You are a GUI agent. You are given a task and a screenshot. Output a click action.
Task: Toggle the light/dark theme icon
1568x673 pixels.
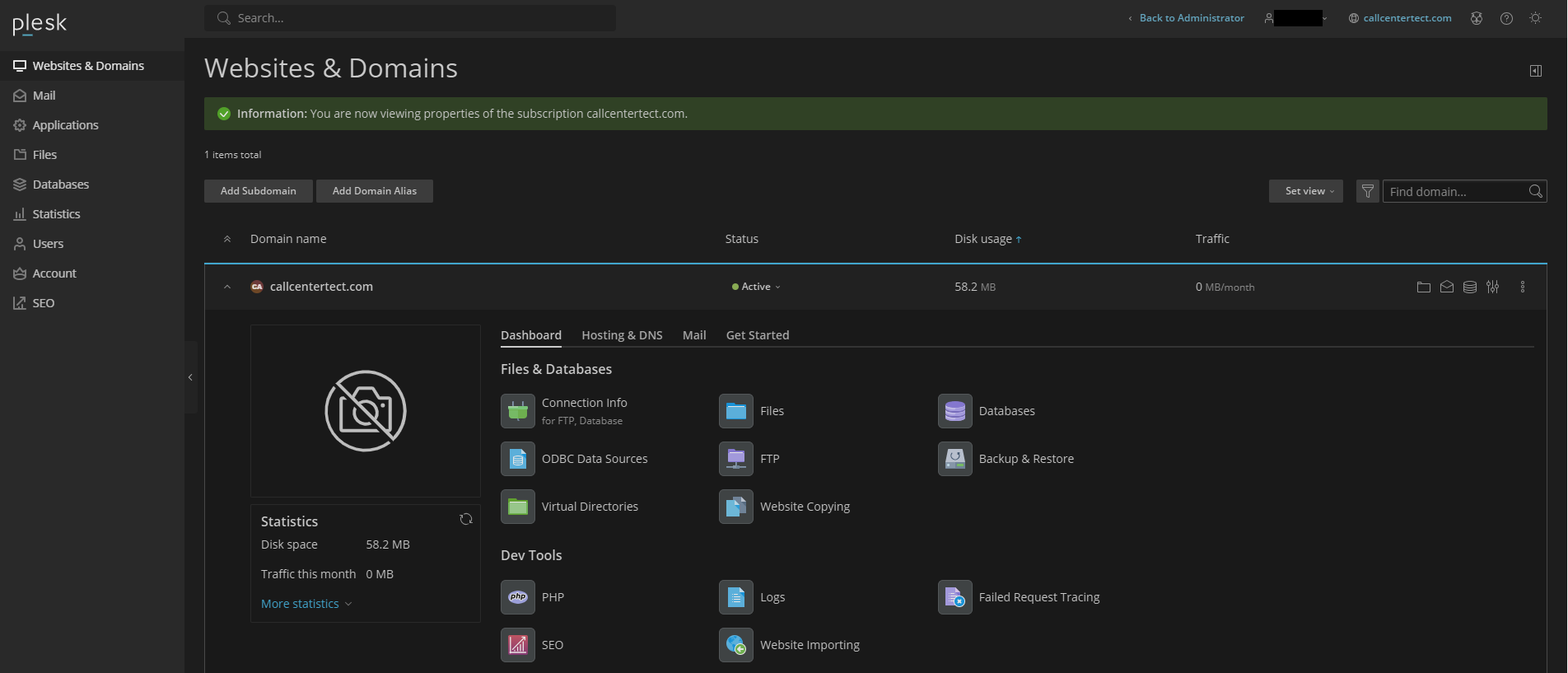coord(1535,18)
